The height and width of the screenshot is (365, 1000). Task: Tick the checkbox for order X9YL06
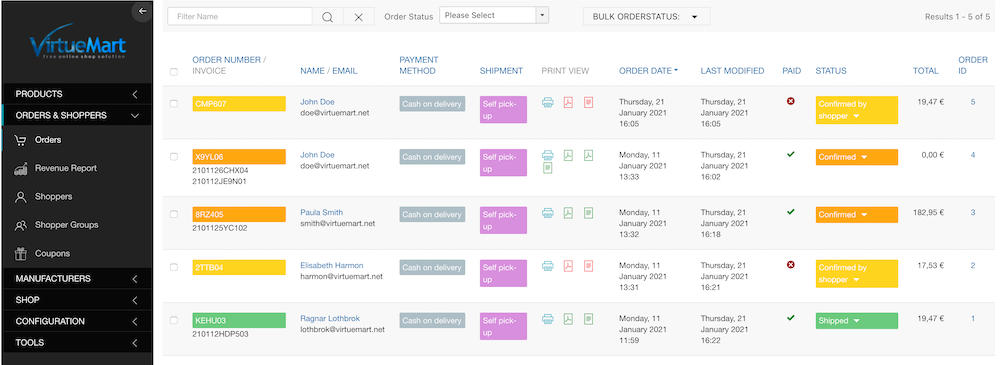173,156
